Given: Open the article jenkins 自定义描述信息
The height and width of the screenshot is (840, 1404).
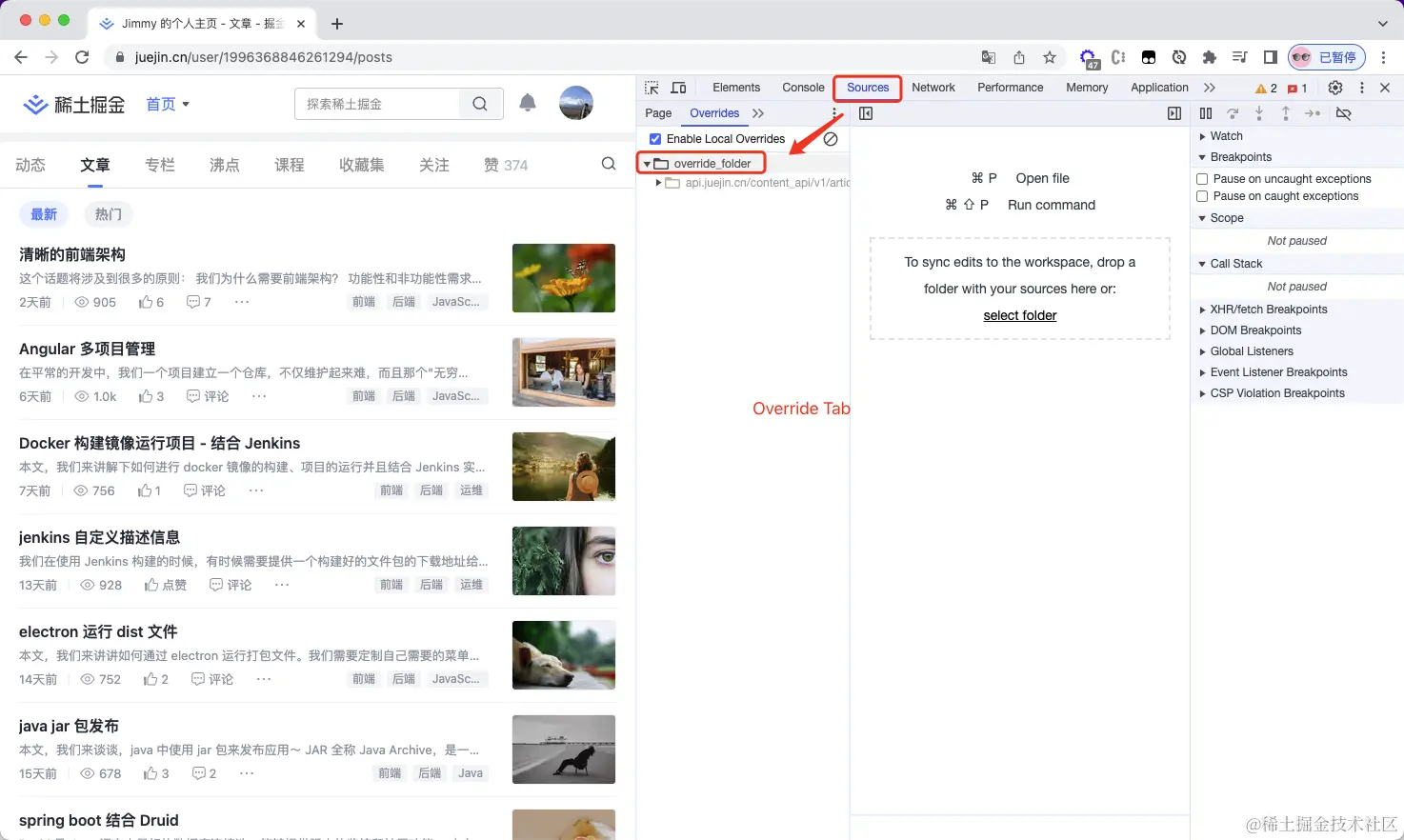Looking at the screenshot, I should coord(99,537).
